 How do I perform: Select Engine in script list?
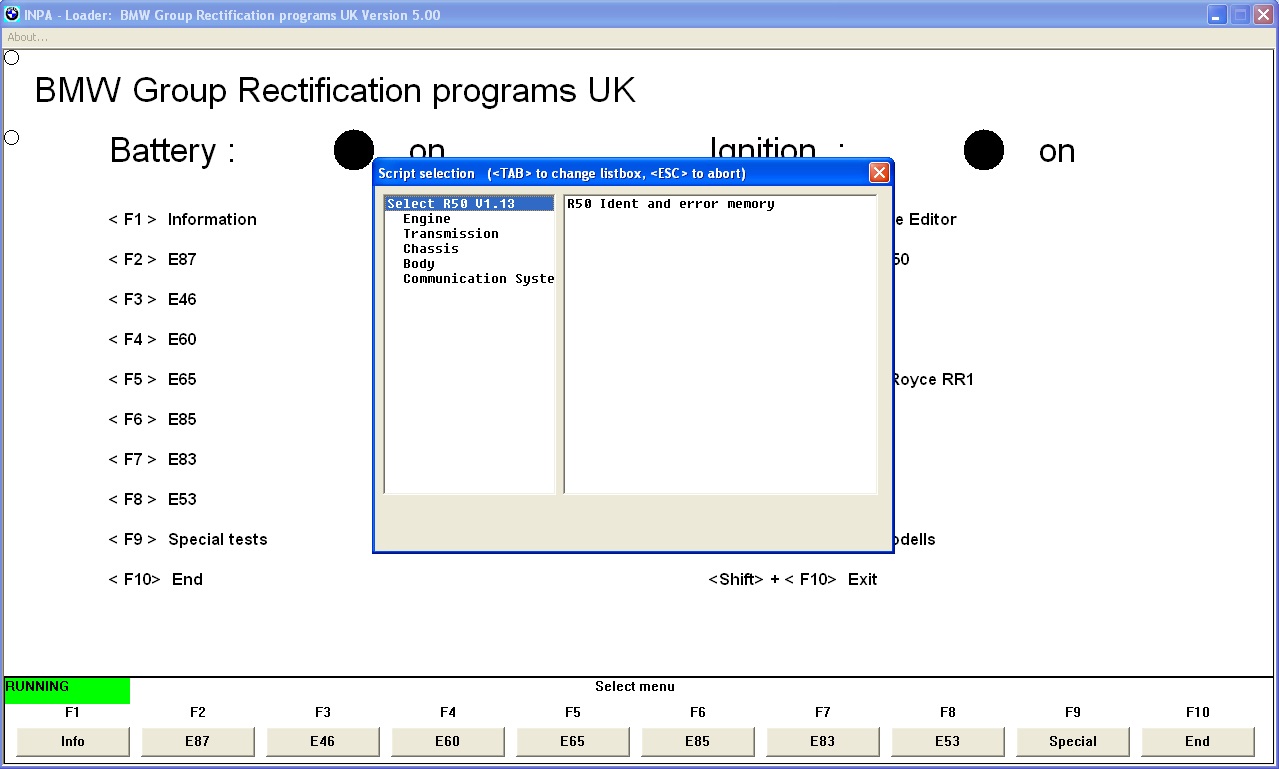(x=427, y=219)
